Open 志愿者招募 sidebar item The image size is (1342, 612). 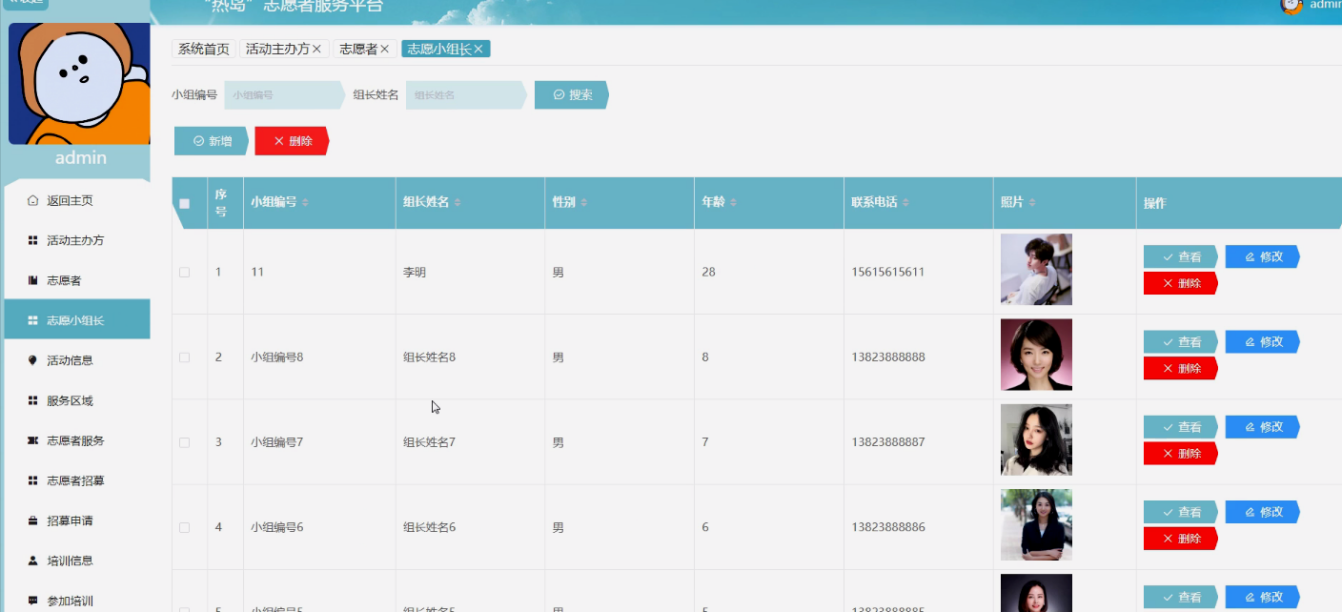point(77,480)
